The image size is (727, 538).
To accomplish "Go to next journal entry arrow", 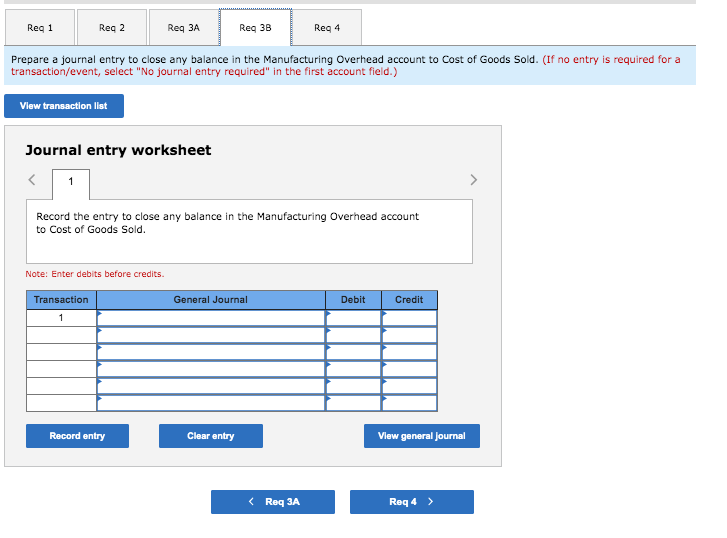I will 473,179.
